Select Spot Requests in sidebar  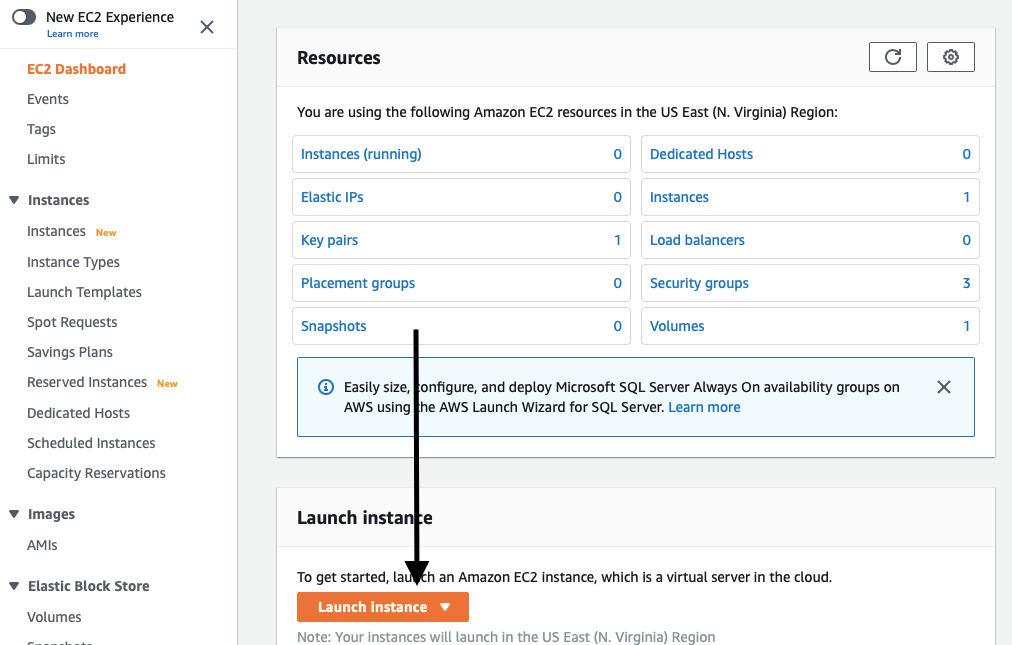click(x=72, y=322)
